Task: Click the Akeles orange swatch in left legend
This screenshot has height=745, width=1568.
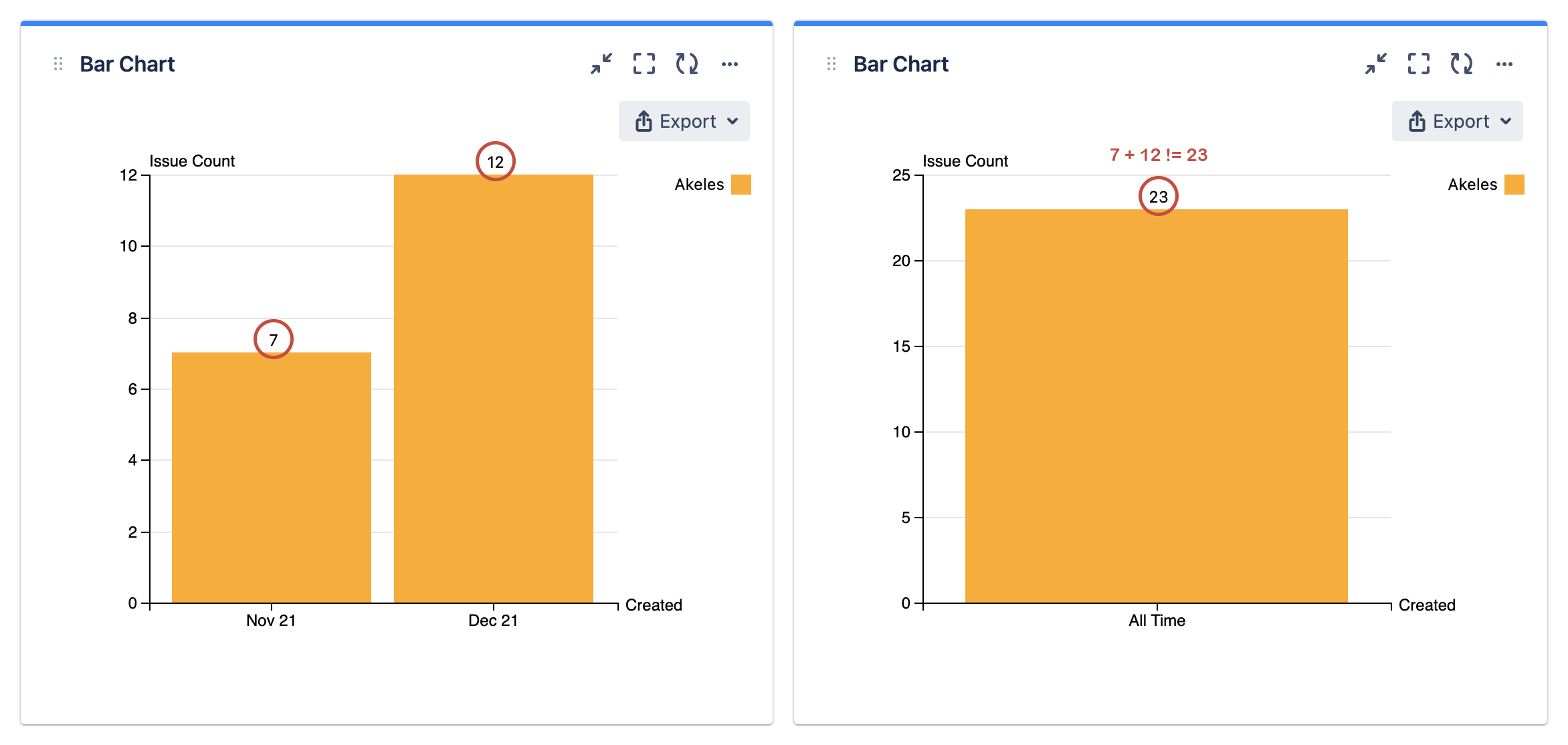Action: coord(741,185)
